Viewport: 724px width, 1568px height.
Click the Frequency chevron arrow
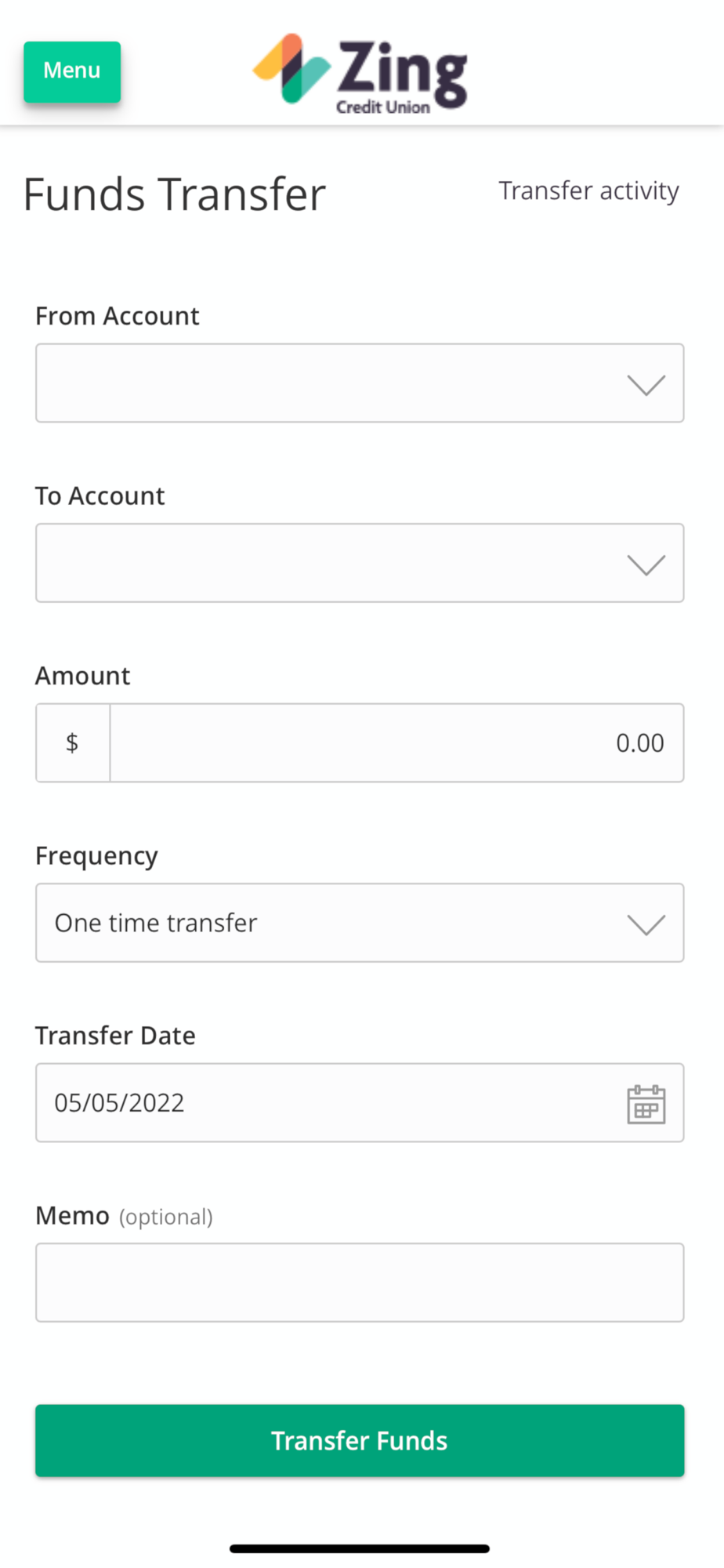646,924
